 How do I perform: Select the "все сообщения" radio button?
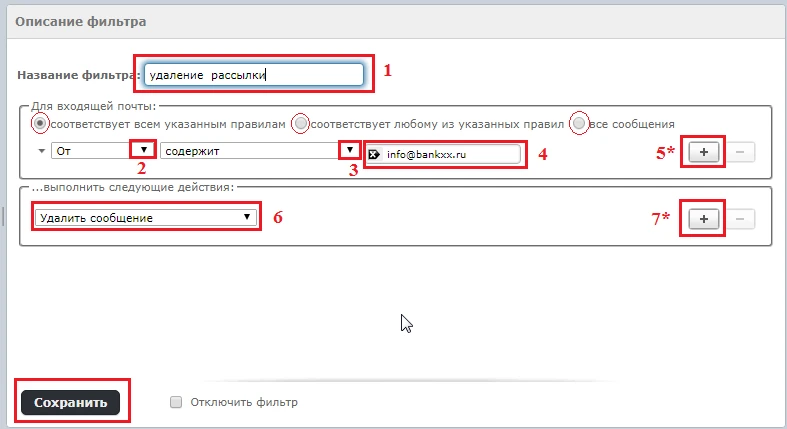(577, 123)
